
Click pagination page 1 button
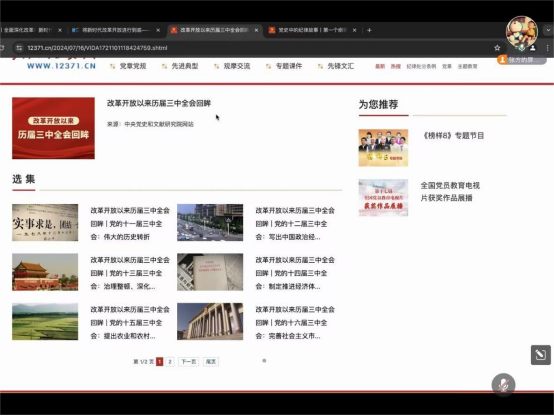pyautogui.click(x=160, y=362)
